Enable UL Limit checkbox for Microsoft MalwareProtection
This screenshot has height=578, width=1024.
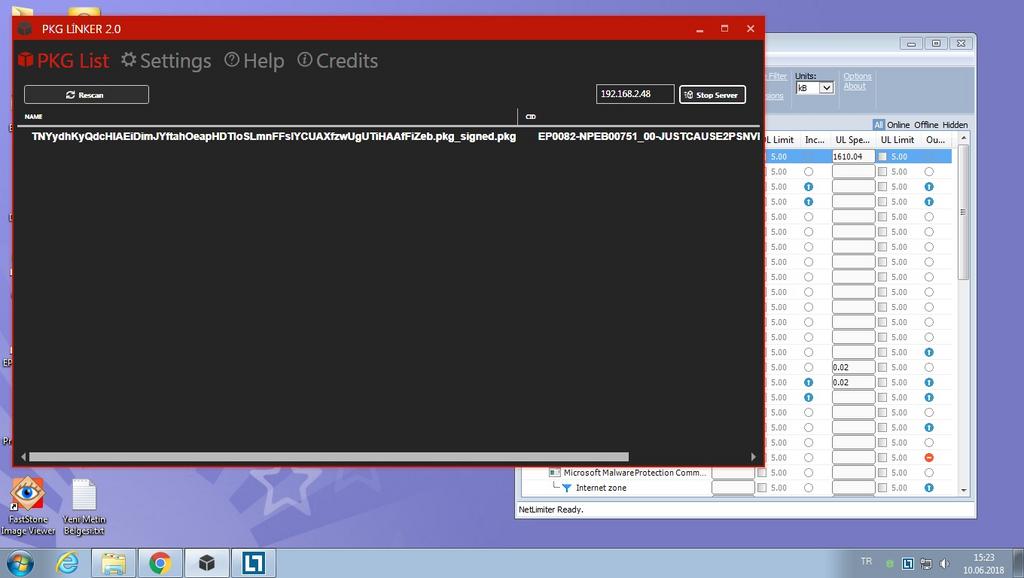882,473
